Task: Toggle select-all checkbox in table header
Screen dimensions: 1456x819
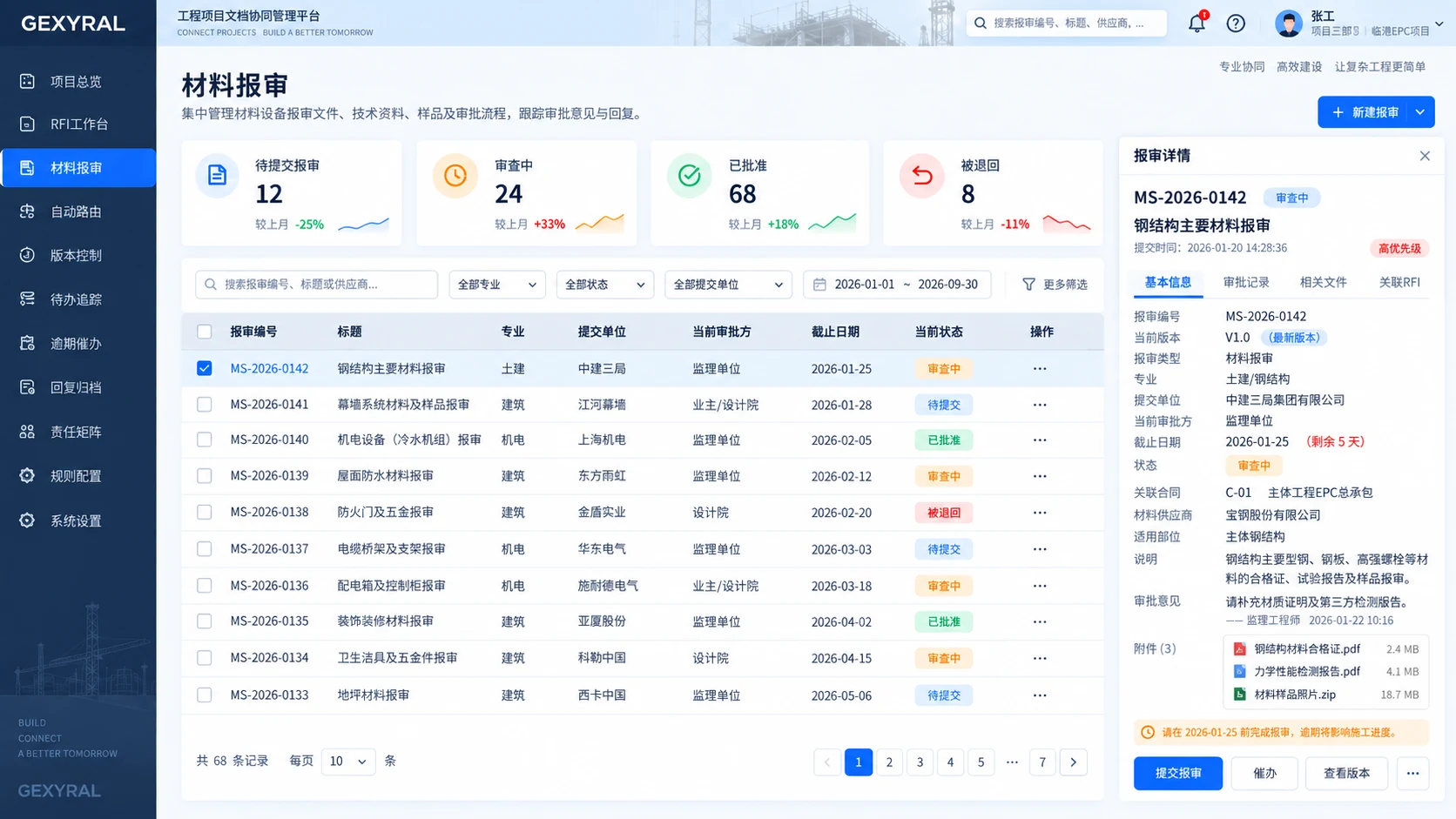Action: [204, 332]
